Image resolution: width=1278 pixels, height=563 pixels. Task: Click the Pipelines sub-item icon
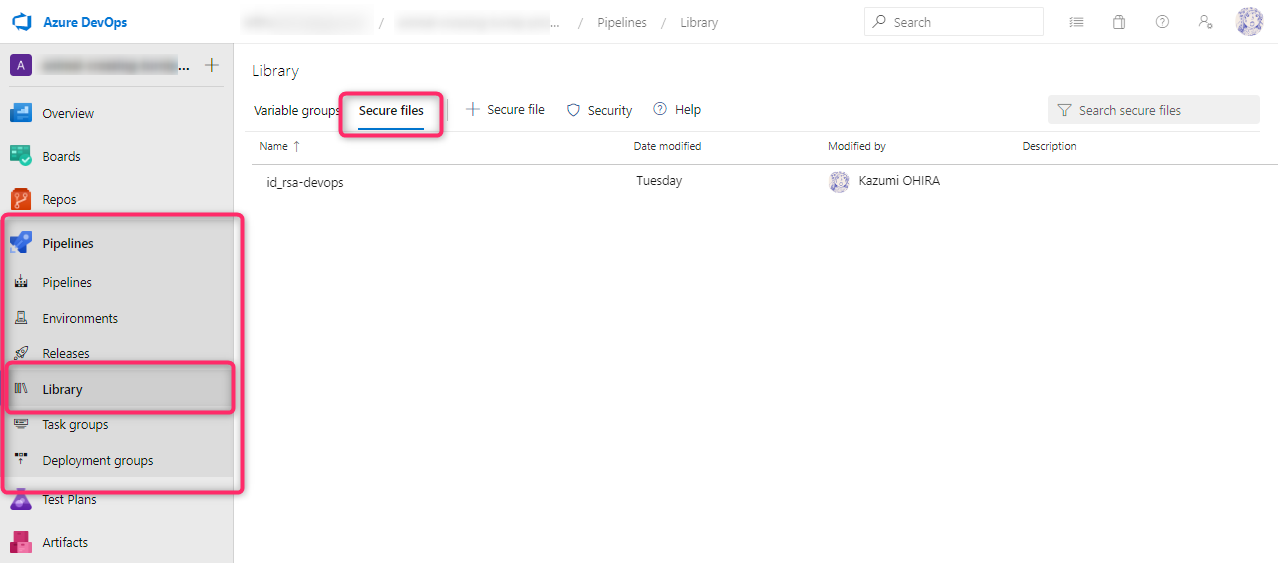tap(21, 282)
